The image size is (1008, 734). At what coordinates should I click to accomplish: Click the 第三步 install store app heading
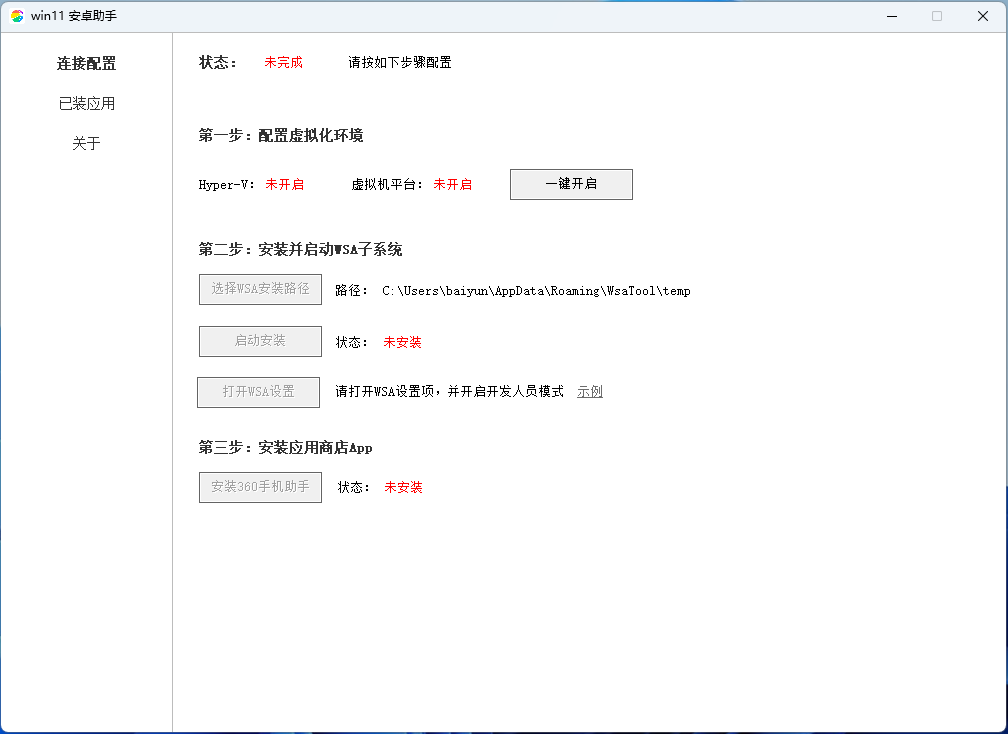[285, 448]
